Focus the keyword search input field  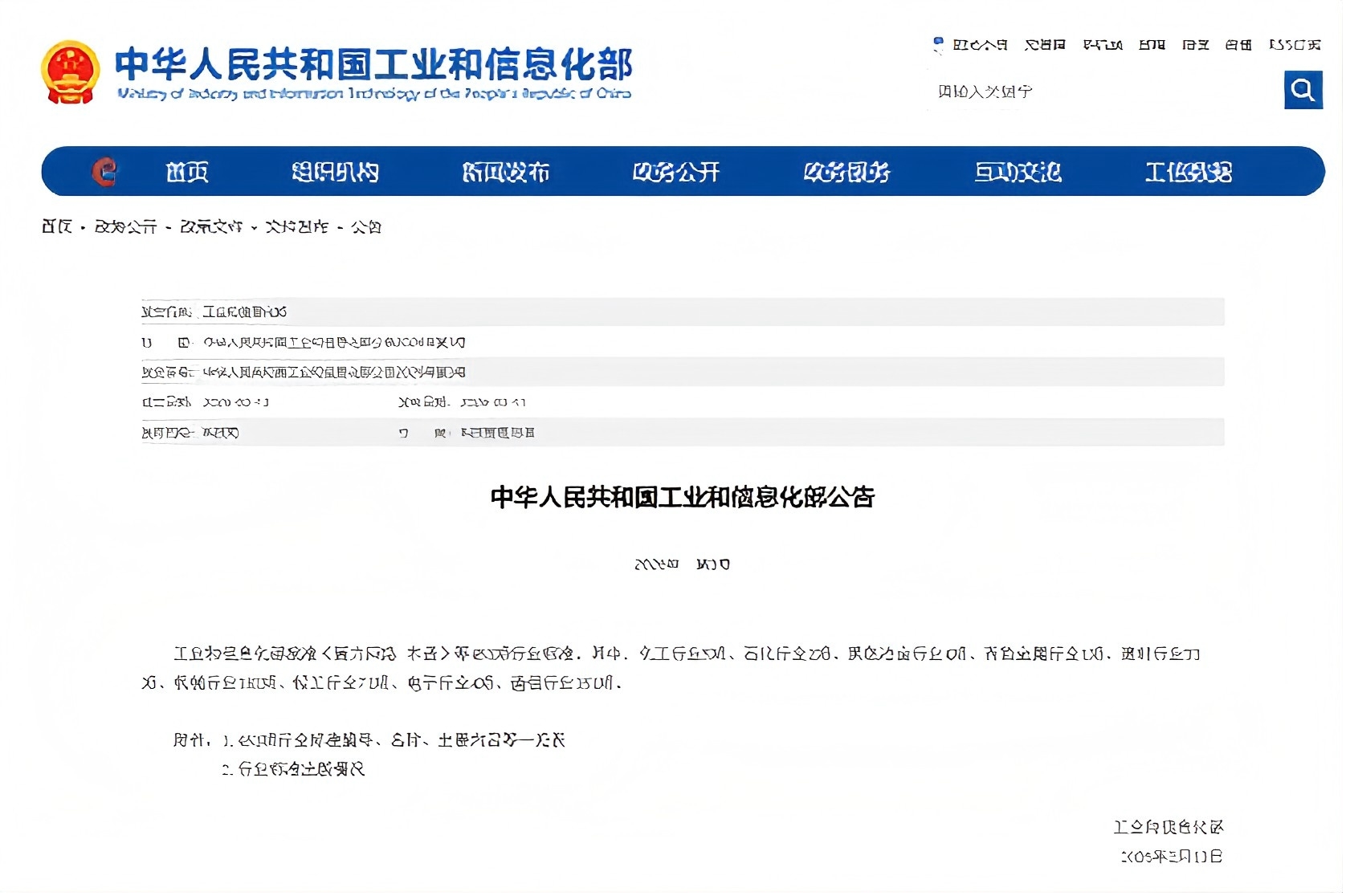click(x=1100, y=92)
